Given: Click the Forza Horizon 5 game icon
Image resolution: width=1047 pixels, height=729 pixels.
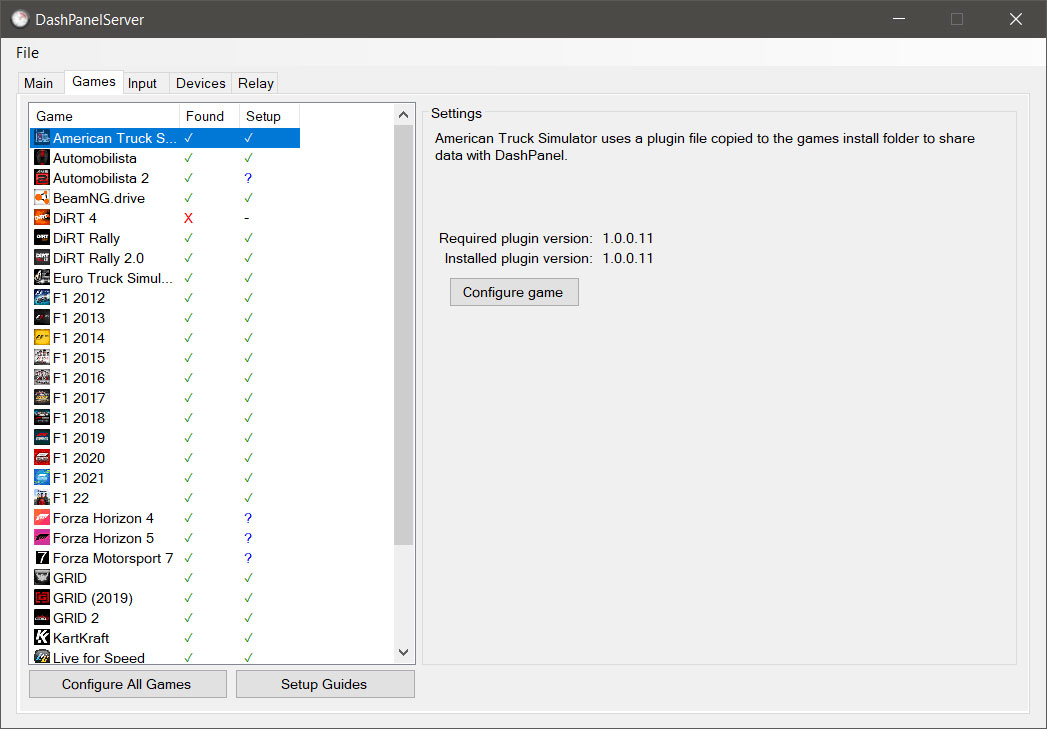Looking at the screenshot, I should (x=42, y=538).
